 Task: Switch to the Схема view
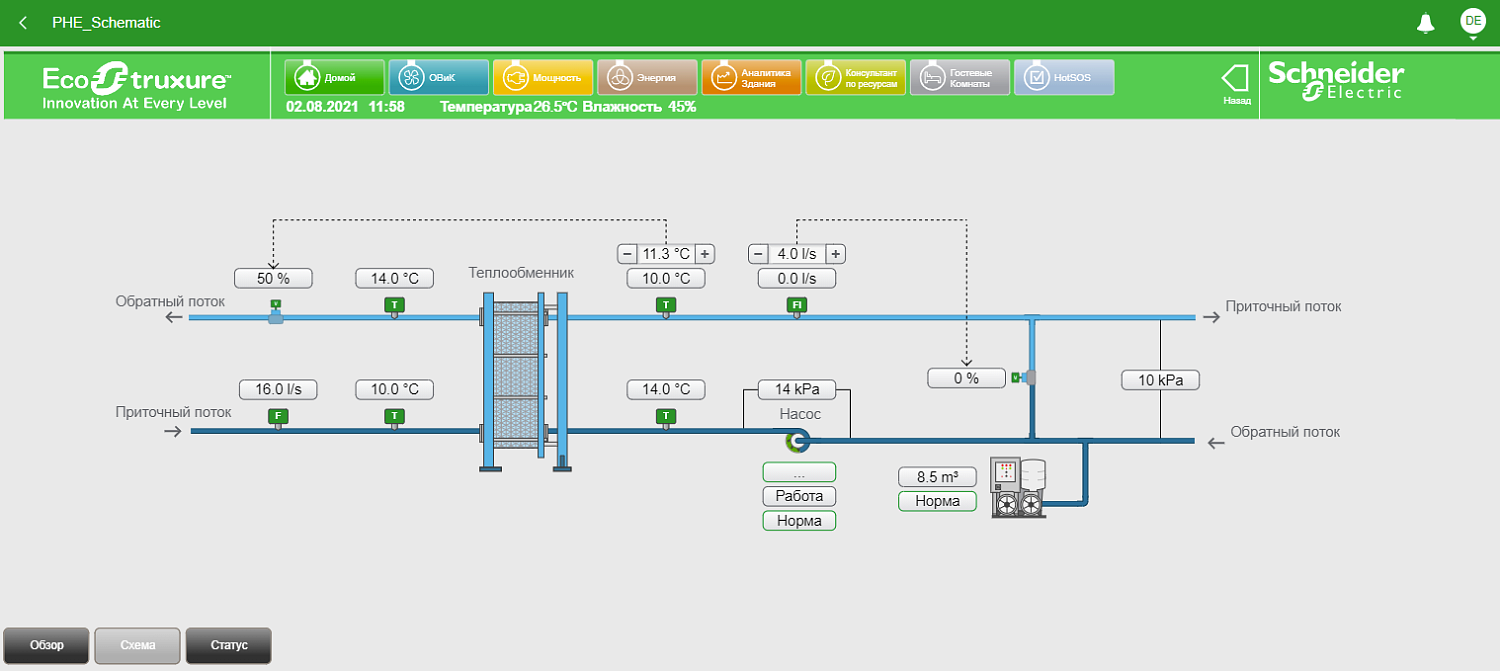click(138, 645)
